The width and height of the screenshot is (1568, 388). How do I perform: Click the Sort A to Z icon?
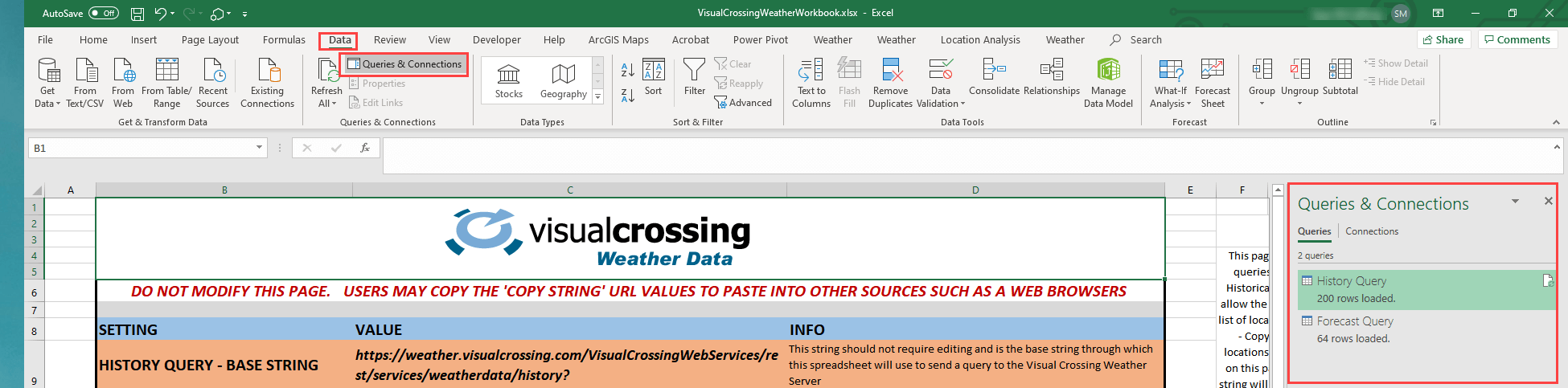click(627, 70)
